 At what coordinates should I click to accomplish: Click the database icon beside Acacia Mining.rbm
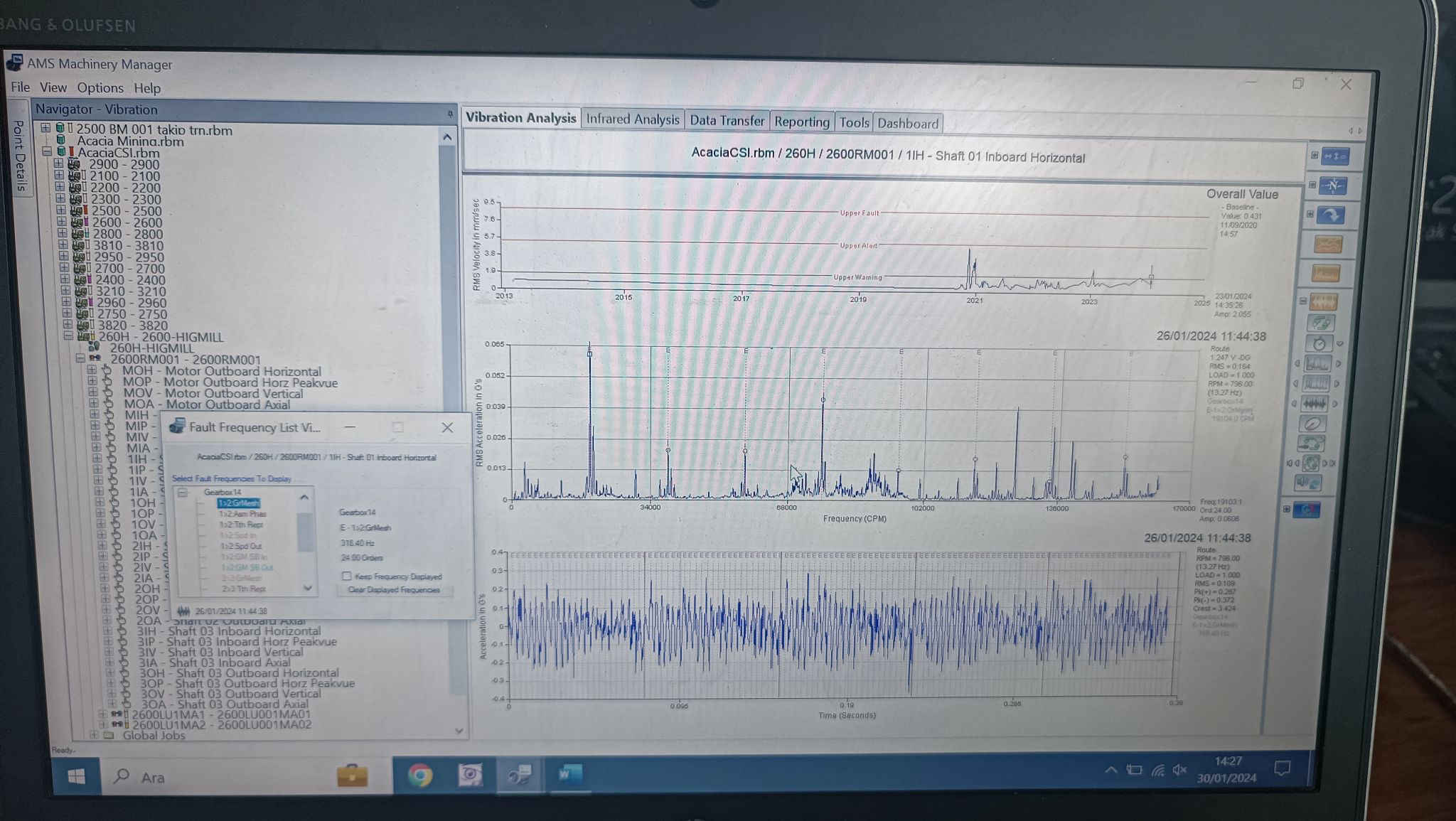coord(61,141)
